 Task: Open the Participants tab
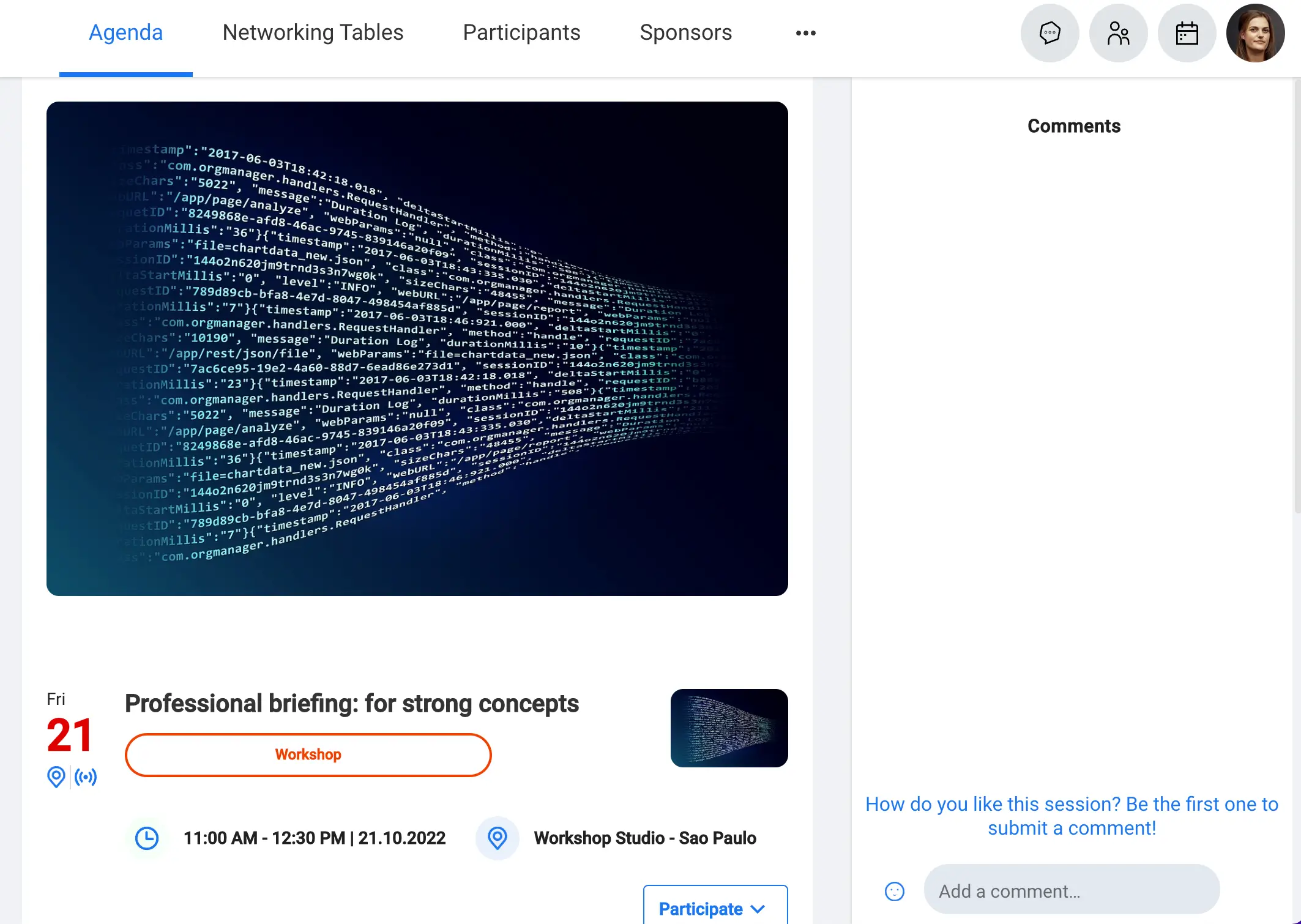(x=521, y=32)
